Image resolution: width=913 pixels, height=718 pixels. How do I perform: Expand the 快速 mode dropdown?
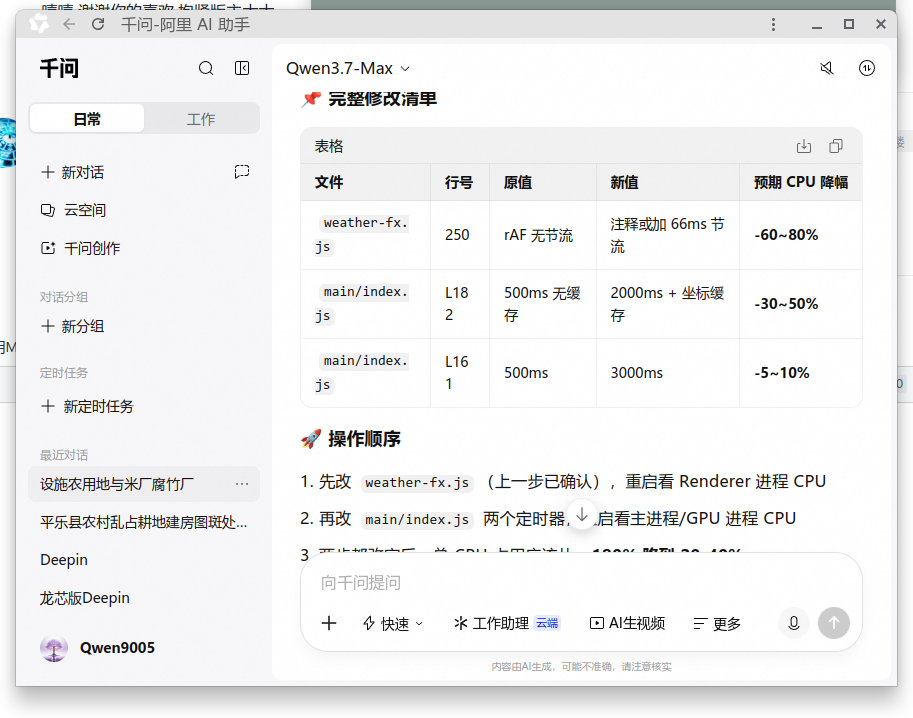[392, 624]
